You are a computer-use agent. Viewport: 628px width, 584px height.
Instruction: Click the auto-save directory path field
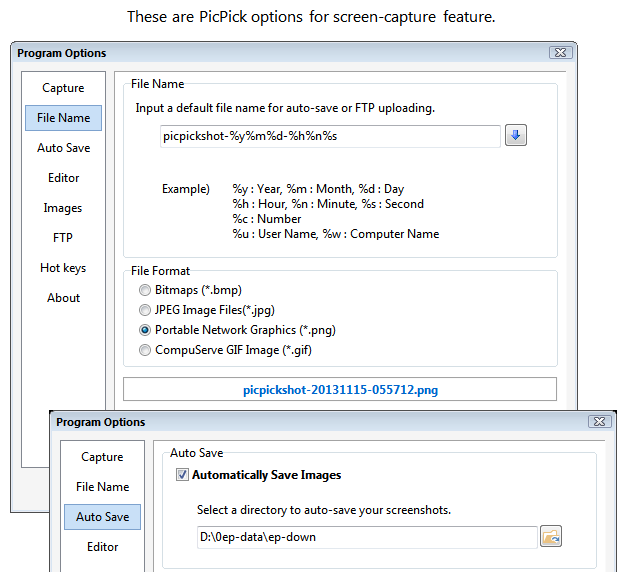(x=367, y=537)
